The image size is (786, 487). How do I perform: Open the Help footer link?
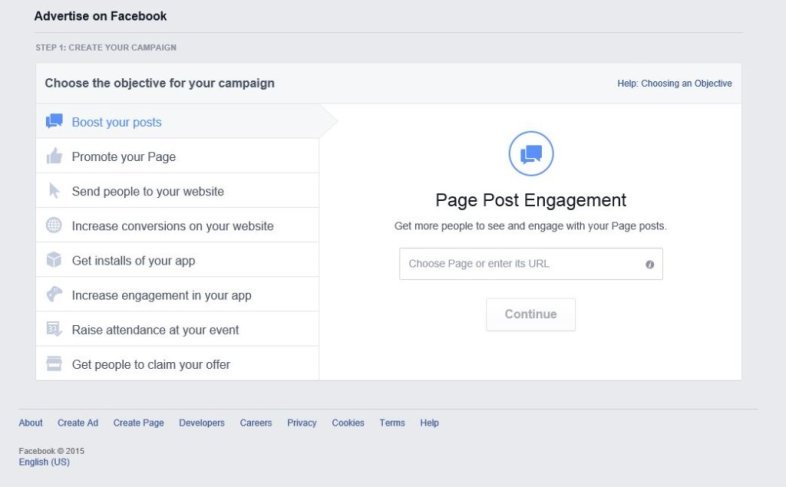click(429, 422)
